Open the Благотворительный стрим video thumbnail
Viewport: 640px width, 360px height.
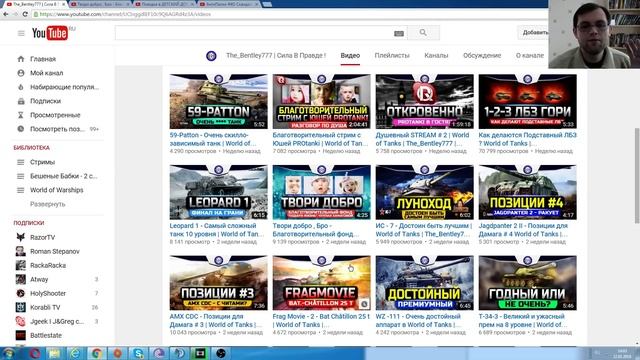[322, 102]
